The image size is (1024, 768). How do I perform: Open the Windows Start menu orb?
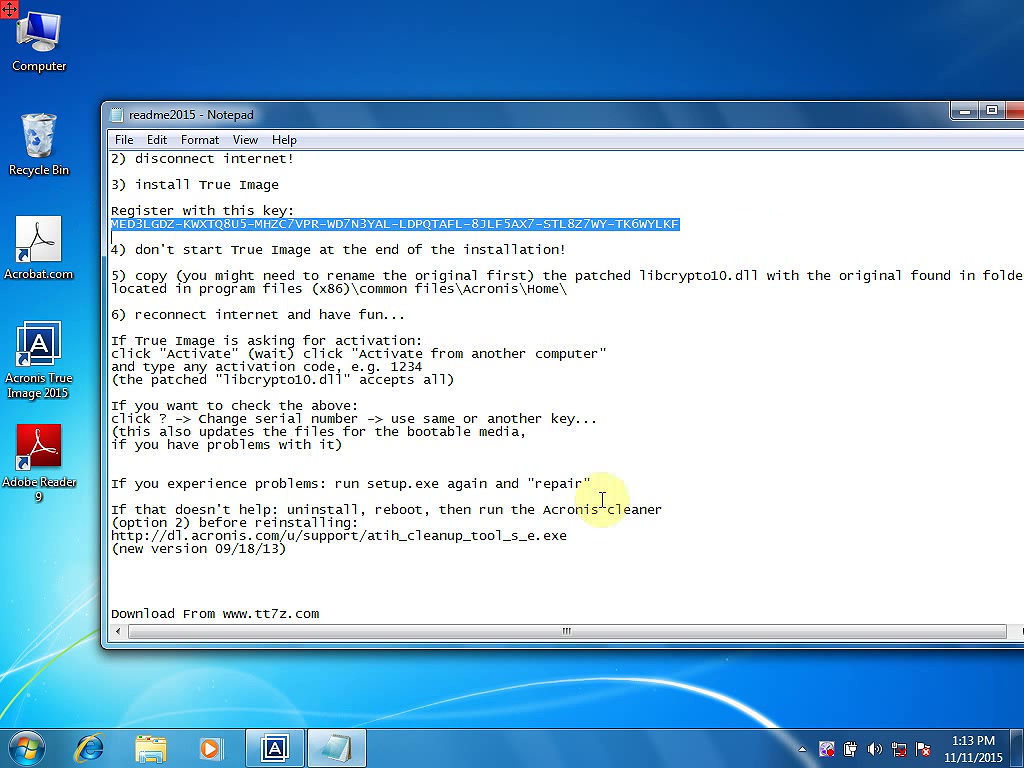[x=27, y=748]
